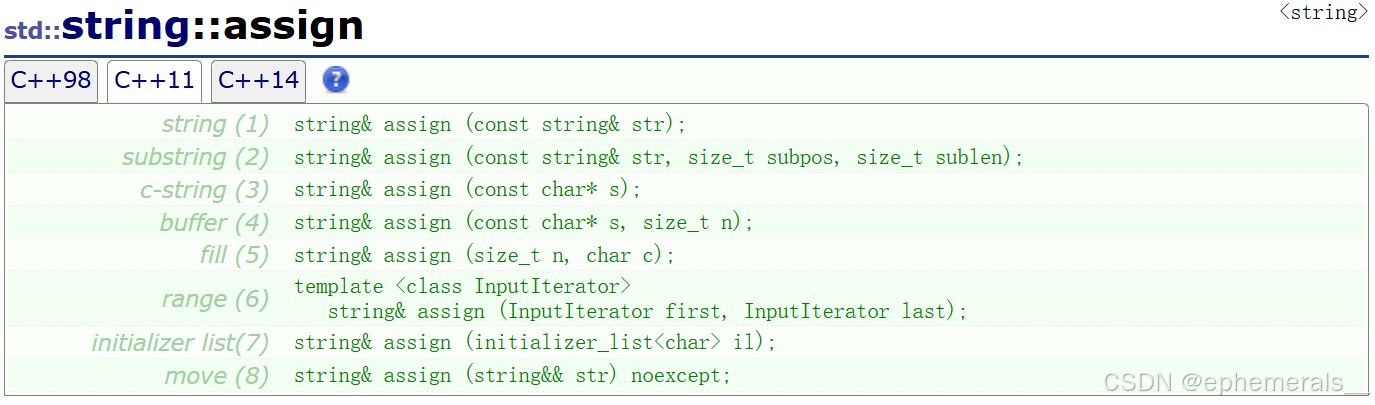This screenshot has width=1375, height=405.
Task: Click the 'initializer list(7)' label
Action: point(180,343)
